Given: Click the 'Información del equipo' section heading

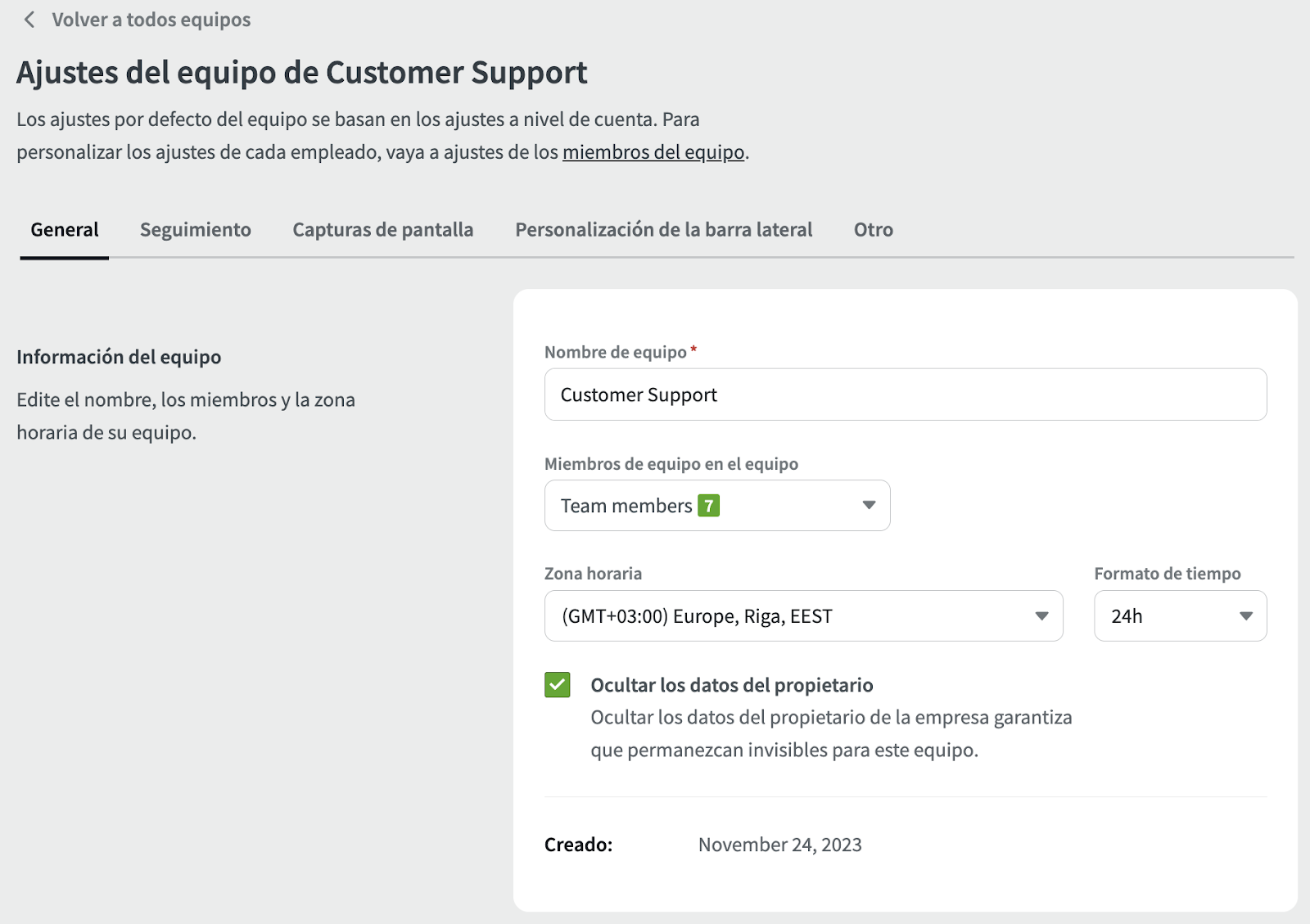Looking at the screenshot, I should coord(119,357).
